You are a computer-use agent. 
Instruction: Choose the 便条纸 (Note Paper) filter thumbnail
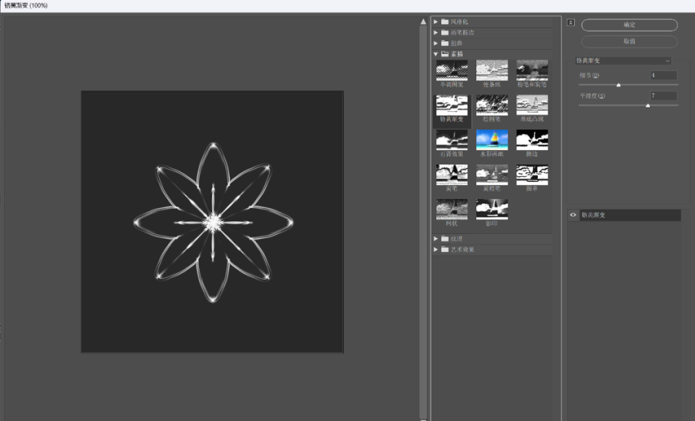coord(492,70)
